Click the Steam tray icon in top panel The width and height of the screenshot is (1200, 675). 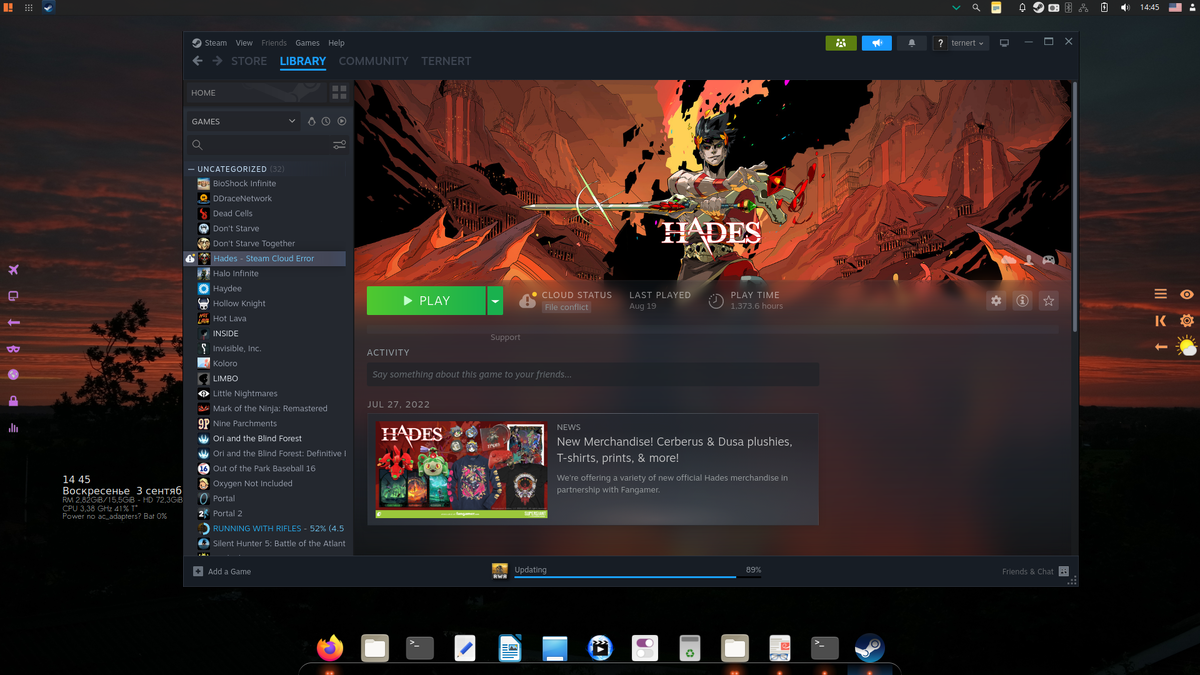[x=1038, y=7]
